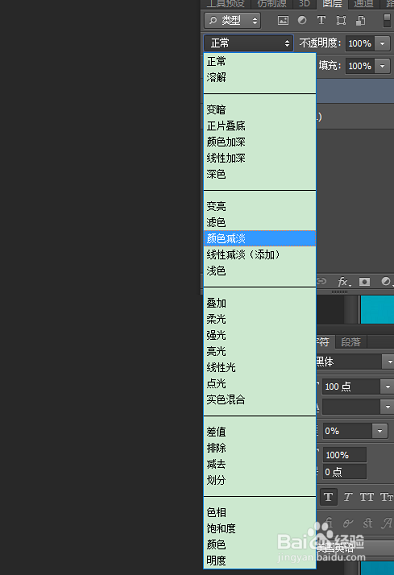Viewport: 394px width, 575px height.
Task: Click the 不透明度 100% value field
Action: point(360,44)
